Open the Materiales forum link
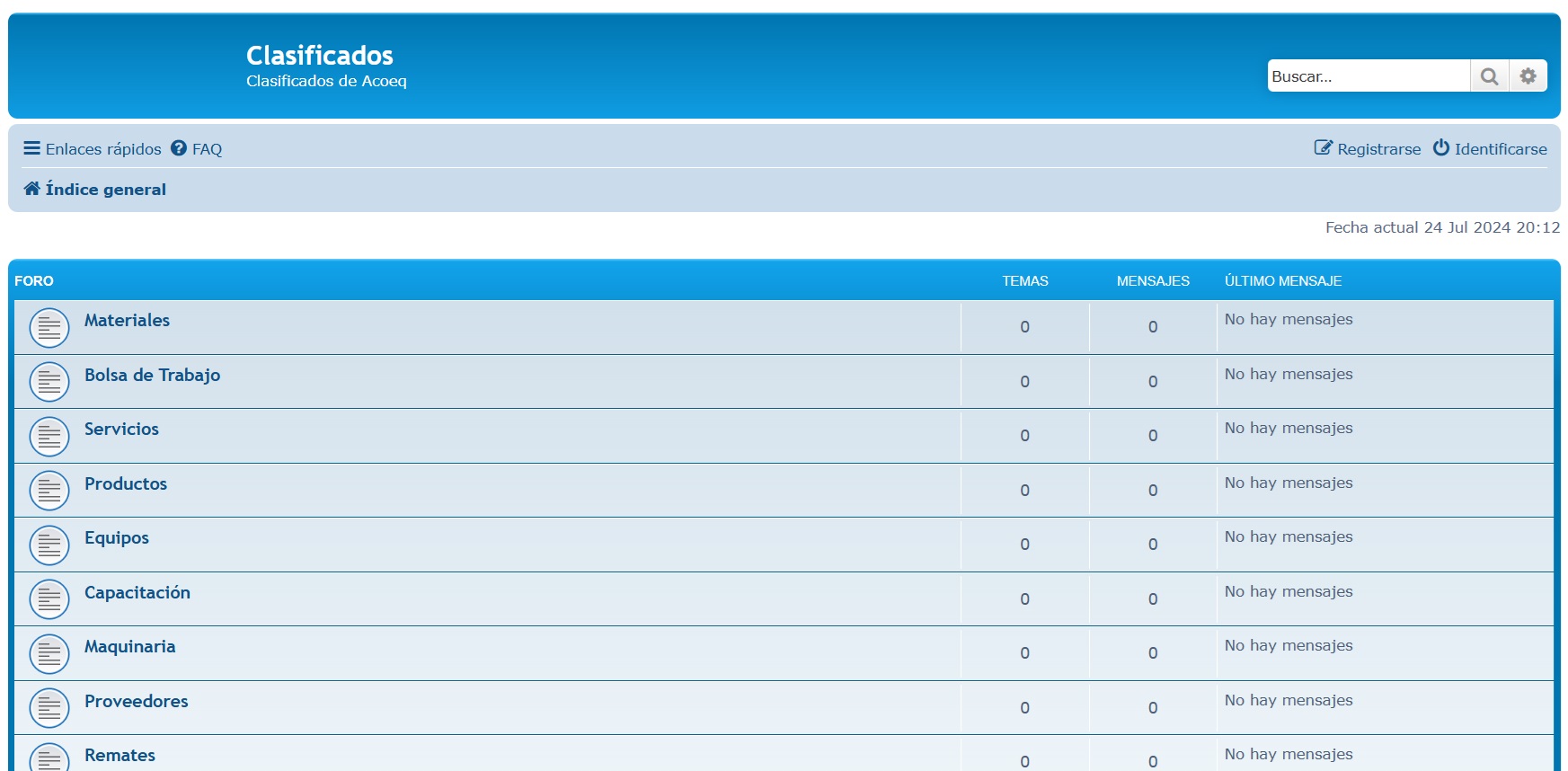 (x=127, y=320)
